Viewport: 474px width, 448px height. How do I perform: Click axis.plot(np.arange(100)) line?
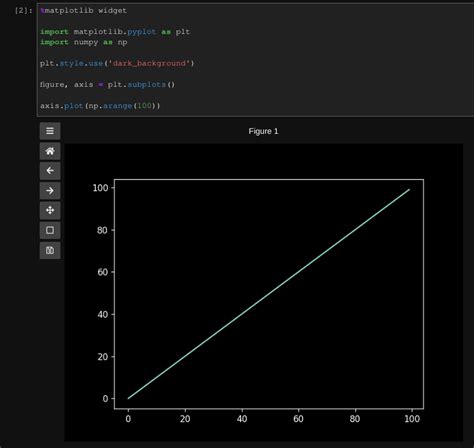(100, 106)
